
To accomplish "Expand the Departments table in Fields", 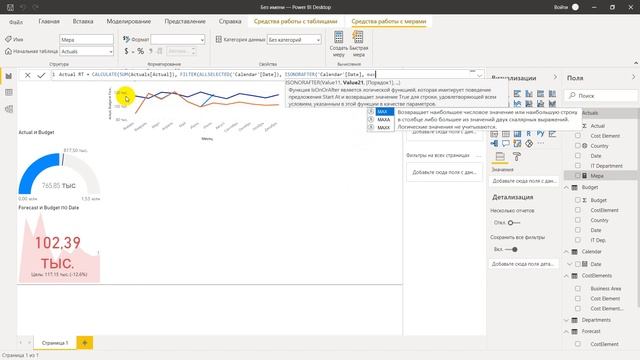I will pyautogui.click(x=566, y=320).
